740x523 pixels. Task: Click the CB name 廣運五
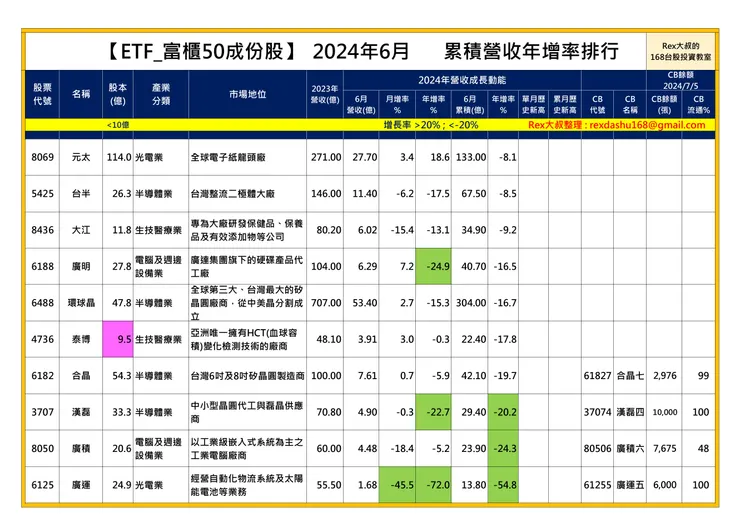630,485
